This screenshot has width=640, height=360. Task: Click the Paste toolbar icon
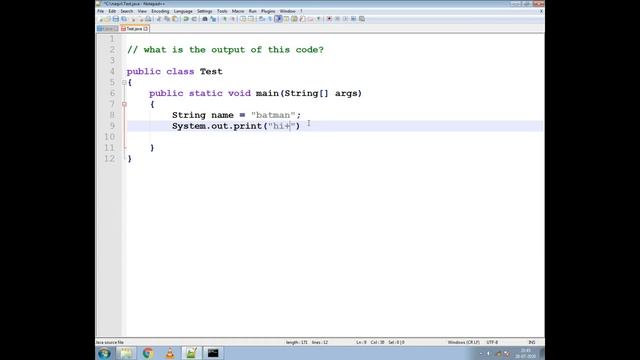tap(175, 19)
